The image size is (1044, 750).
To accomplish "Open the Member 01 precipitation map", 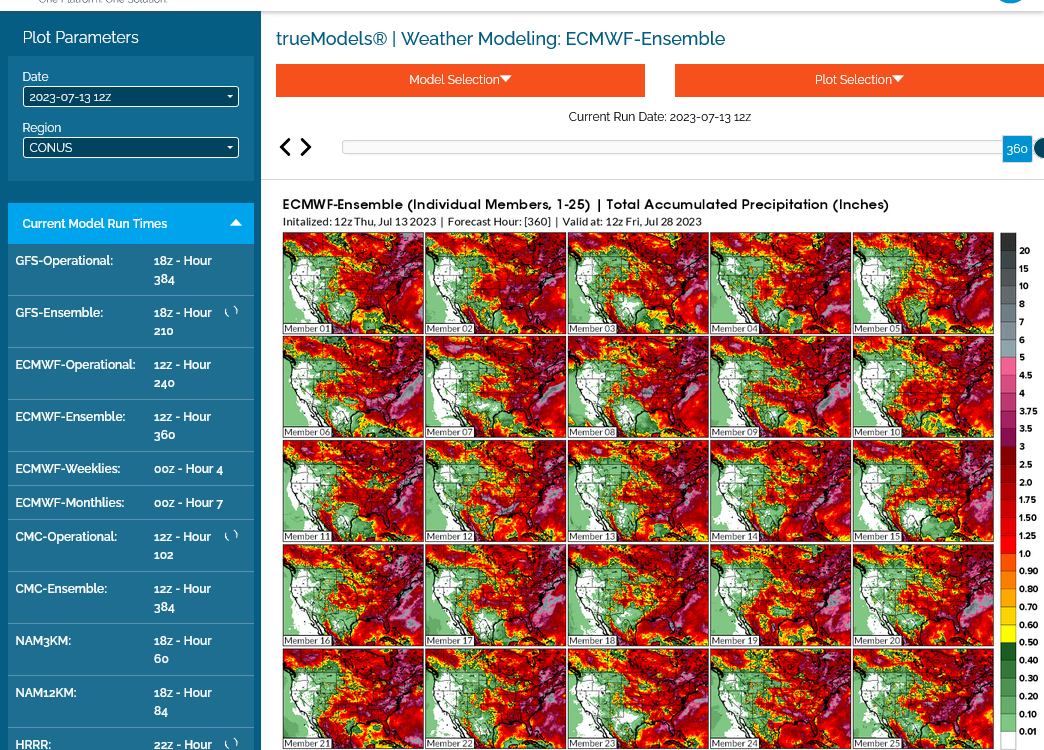I will tap(353, 283).
